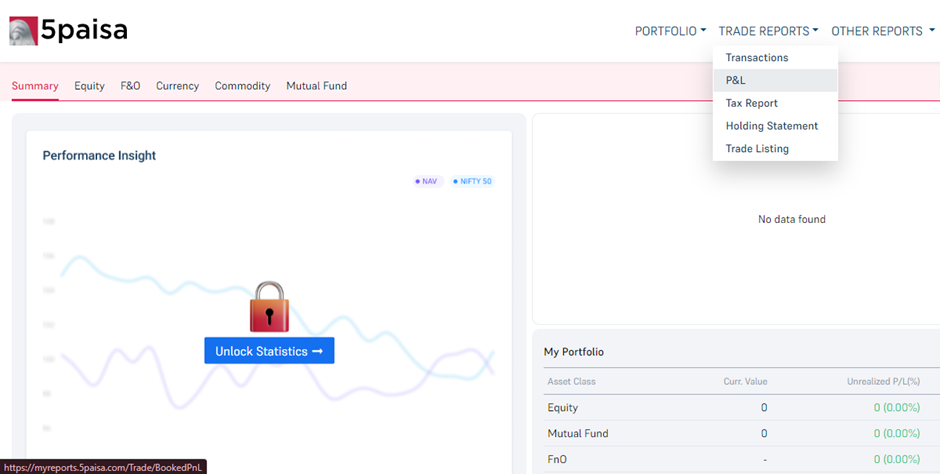Screen dimensions: 940x474
Task: Open the Mutual Fund tab
Action: pyautogui.click(x=316, y=86)
